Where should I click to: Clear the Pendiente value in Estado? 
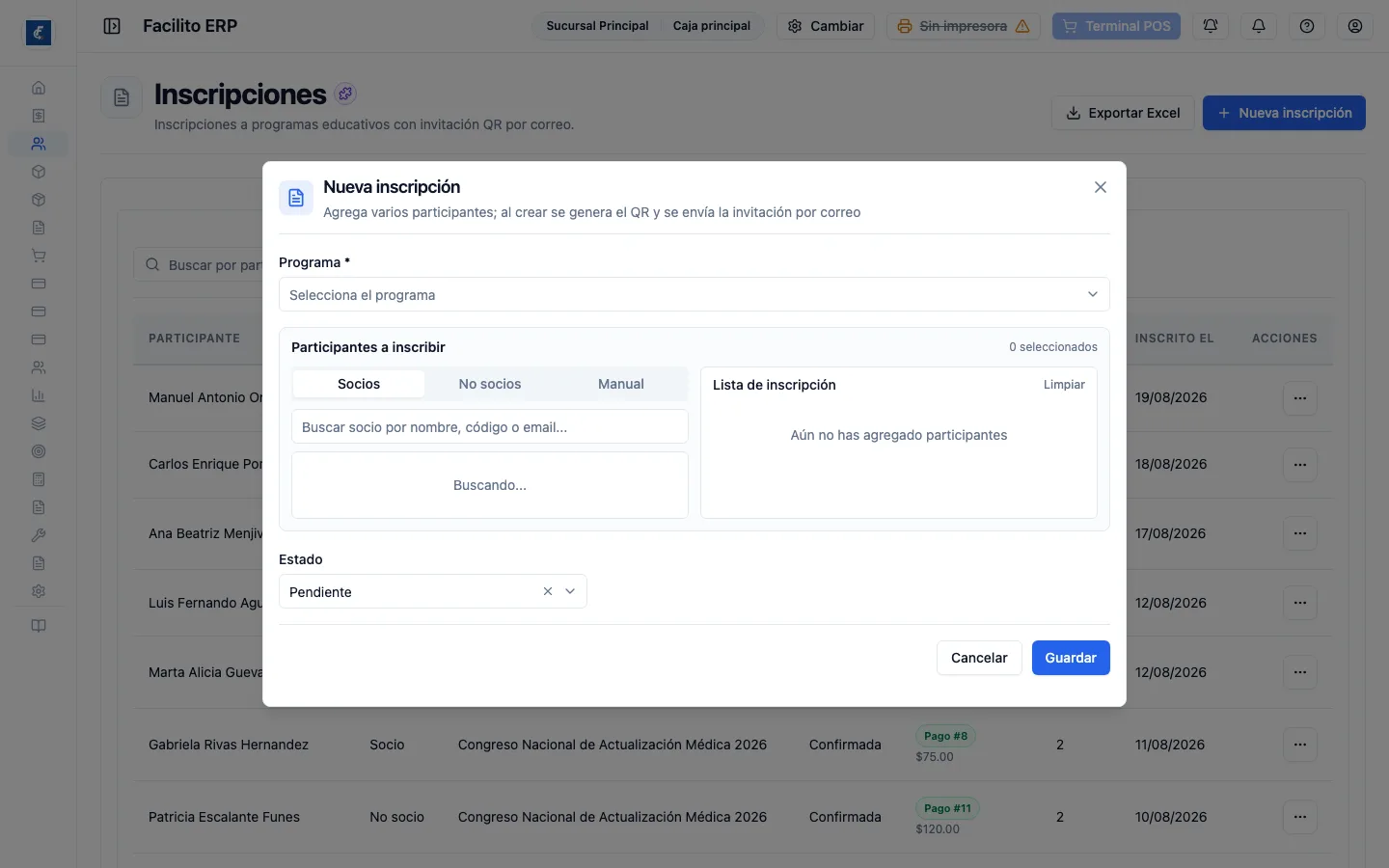tap(548, 591)
